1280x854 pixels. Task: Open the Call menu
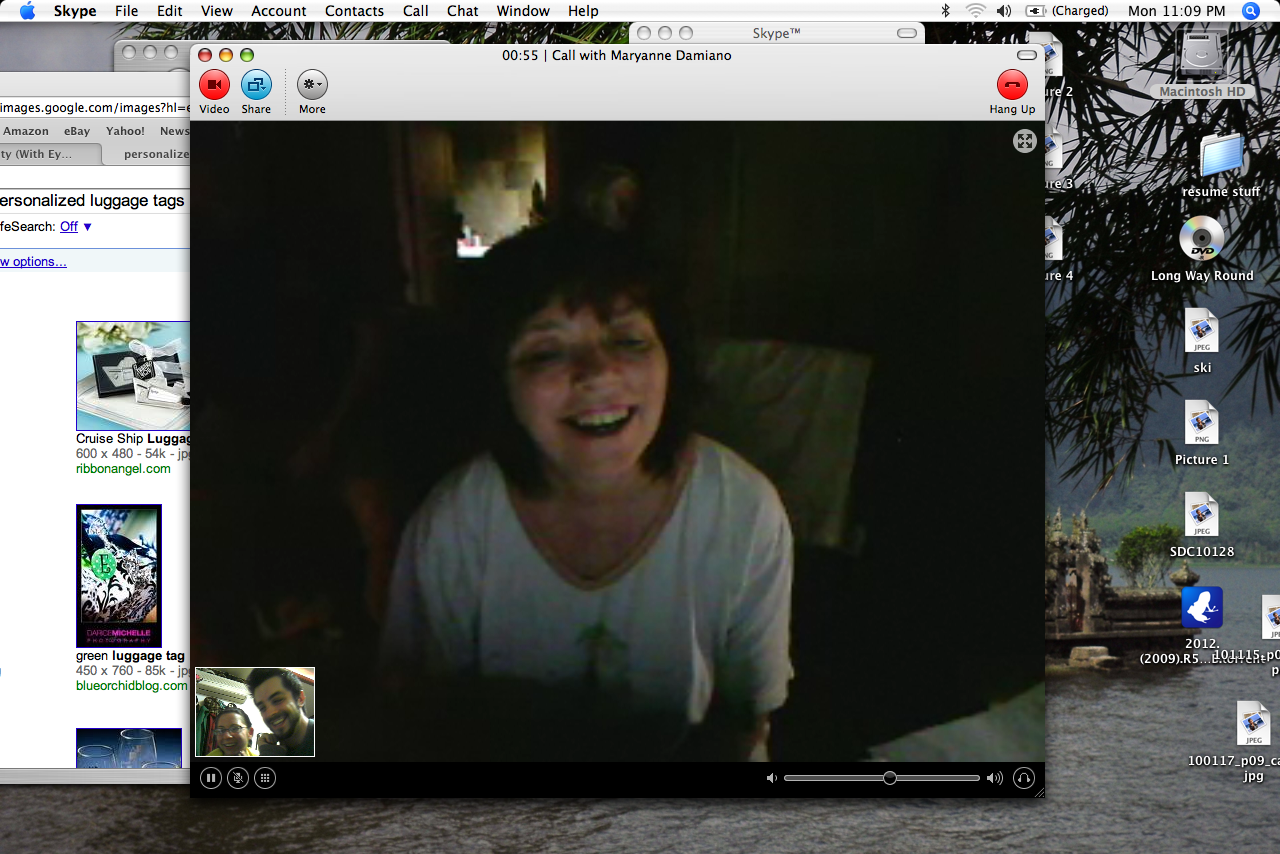click(415, 11)
